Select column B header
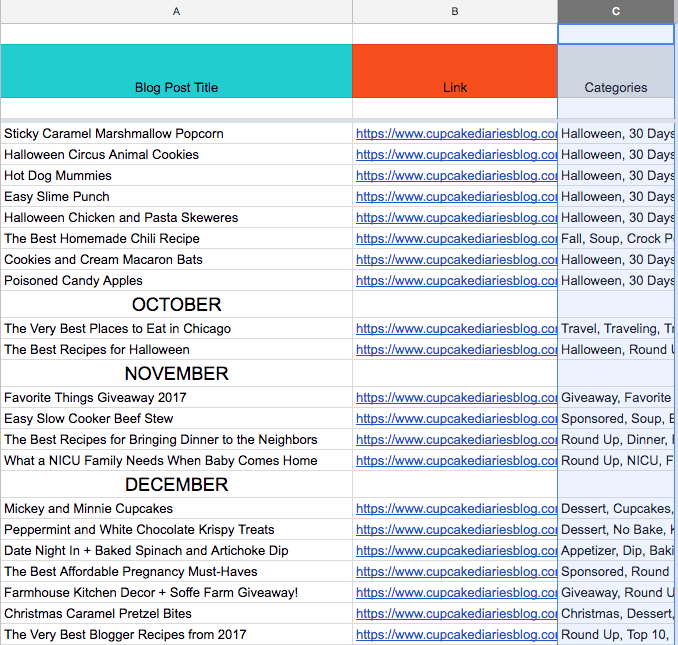Viewport: 678px width, 645px height. (x=455, y=11)
